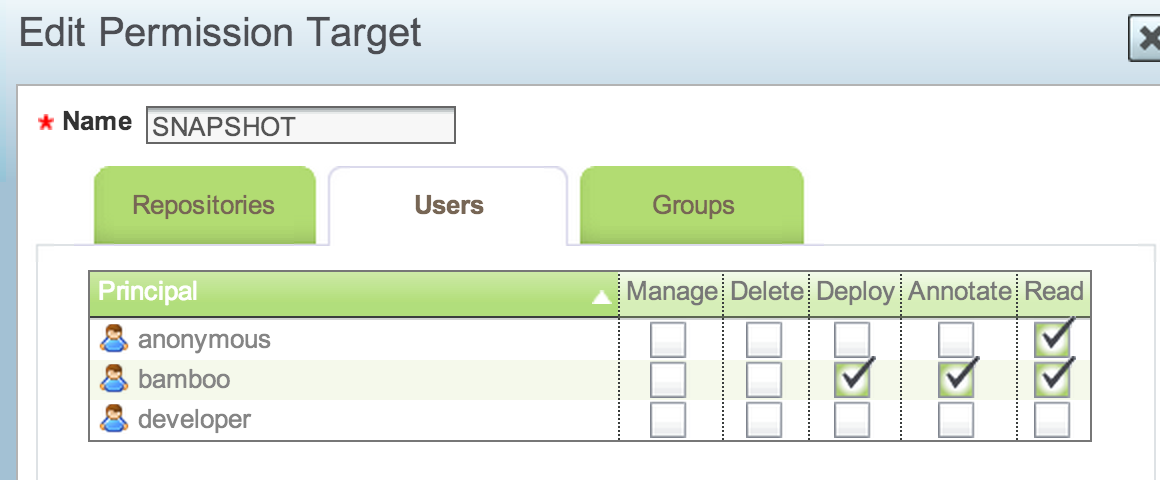Enable Read permission for developer
1160x480 pixels.
1052,420
